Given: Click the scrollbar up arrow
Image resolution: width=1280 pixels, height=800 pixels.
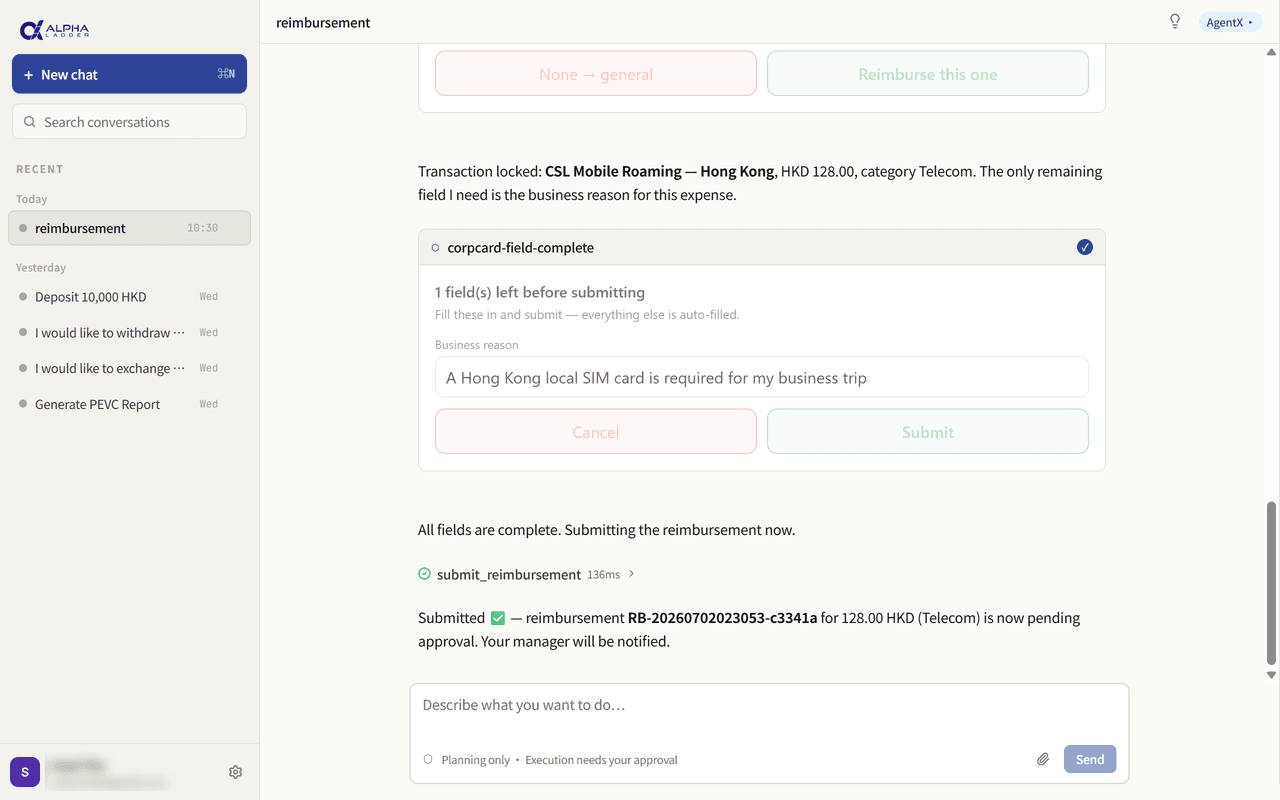Looking at the screenshot, I should [1272, 52].
